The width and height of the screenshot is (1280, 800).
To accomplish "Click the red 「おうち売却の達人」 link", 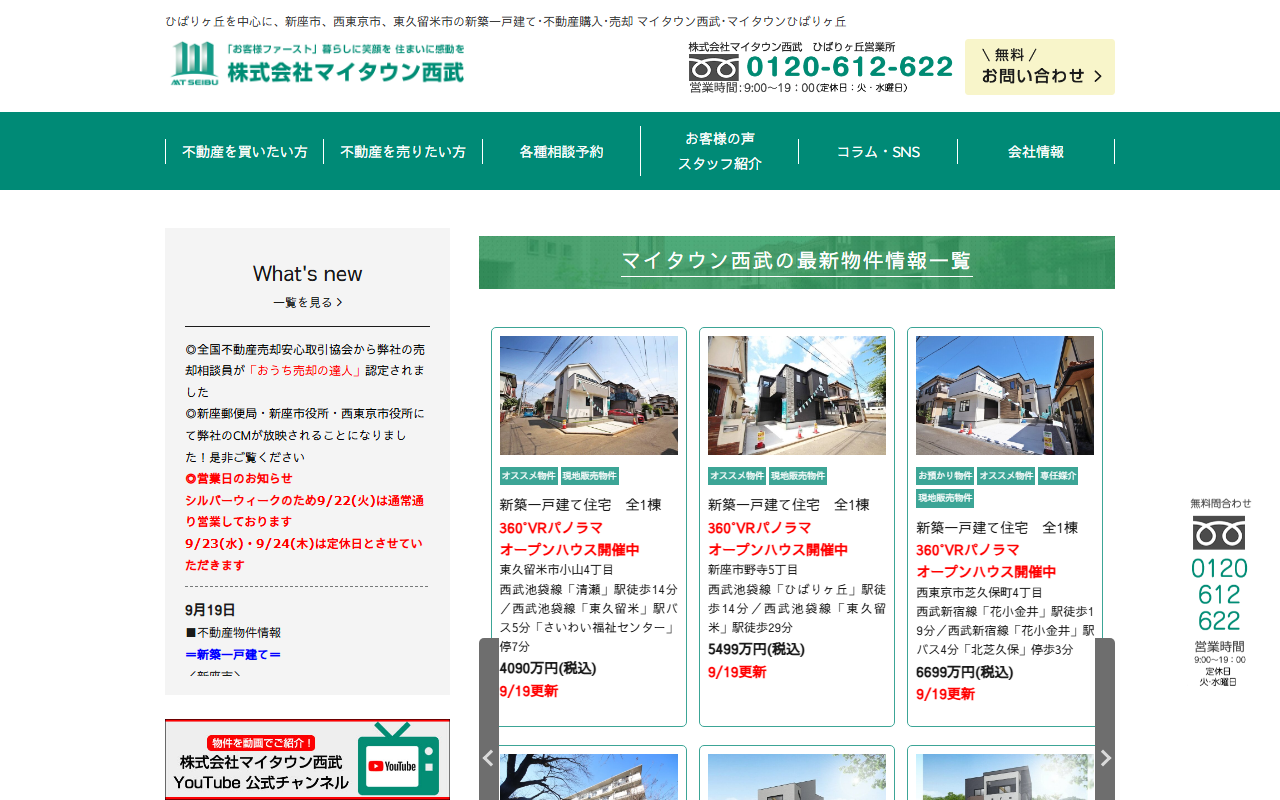I will (305, 370).
